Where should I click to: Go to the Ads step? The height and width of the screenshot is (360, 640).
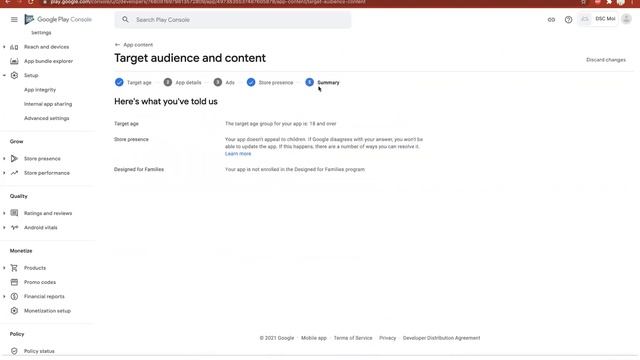[x=224, y=82]
